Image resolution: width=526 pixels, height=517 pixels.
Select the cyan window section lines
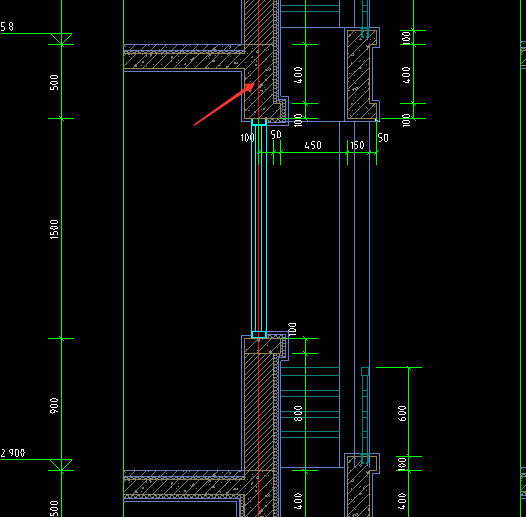point(259,228)
